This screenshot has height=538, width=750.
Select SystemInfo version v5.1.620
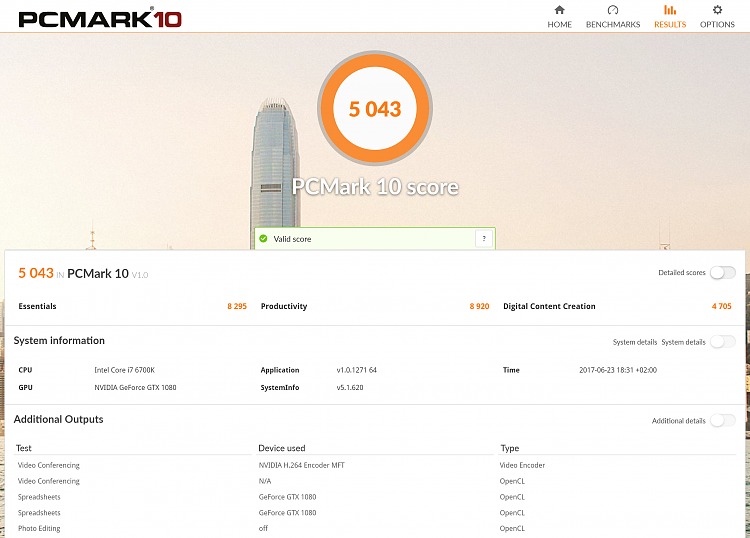350,388
